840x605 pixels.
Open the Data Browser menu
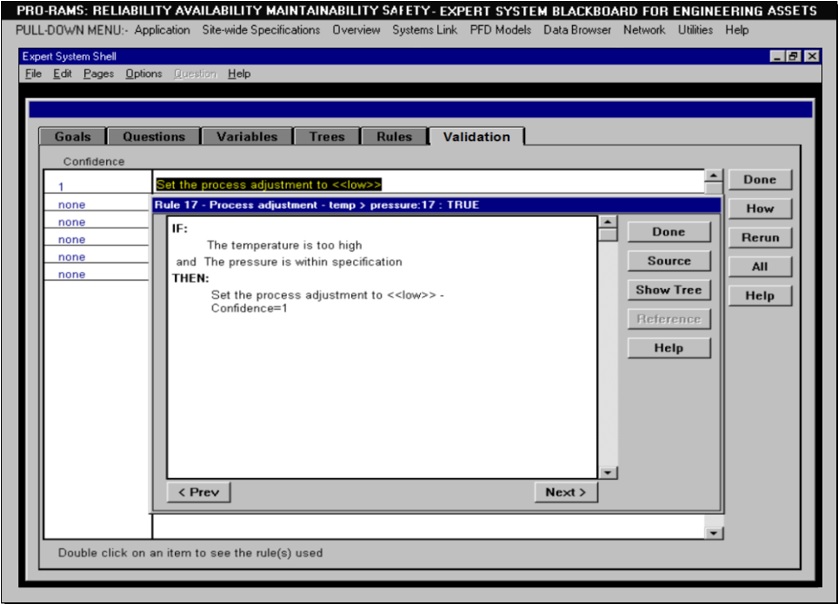pyautogui.click(x=577, y=30)
